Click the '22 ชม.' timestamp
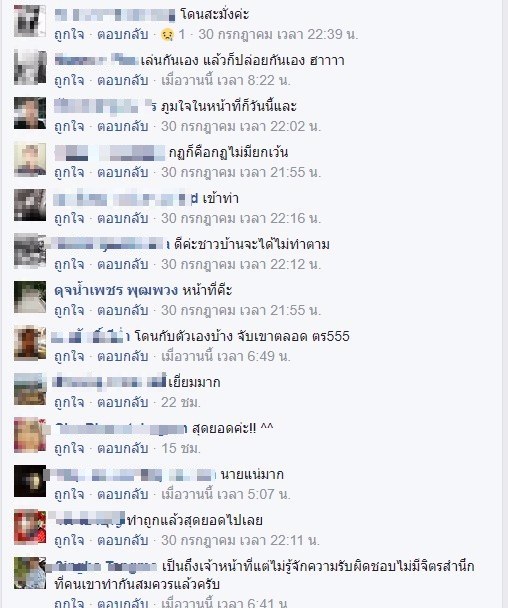The image size is (508, 608). point(181,402)
